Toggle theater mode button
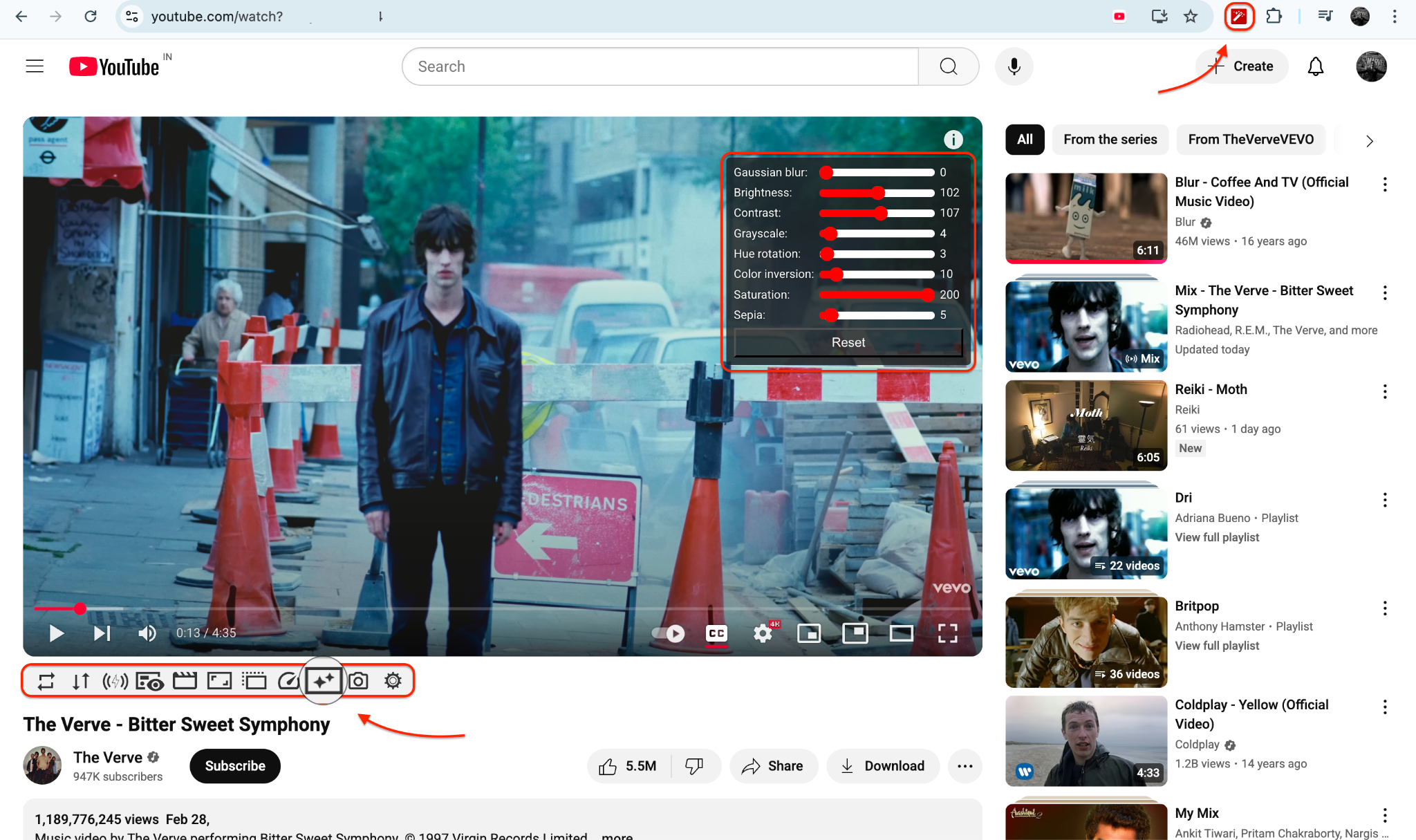Screen dimensions: 1416x840 pyautogui.click(x=902, y=633)
